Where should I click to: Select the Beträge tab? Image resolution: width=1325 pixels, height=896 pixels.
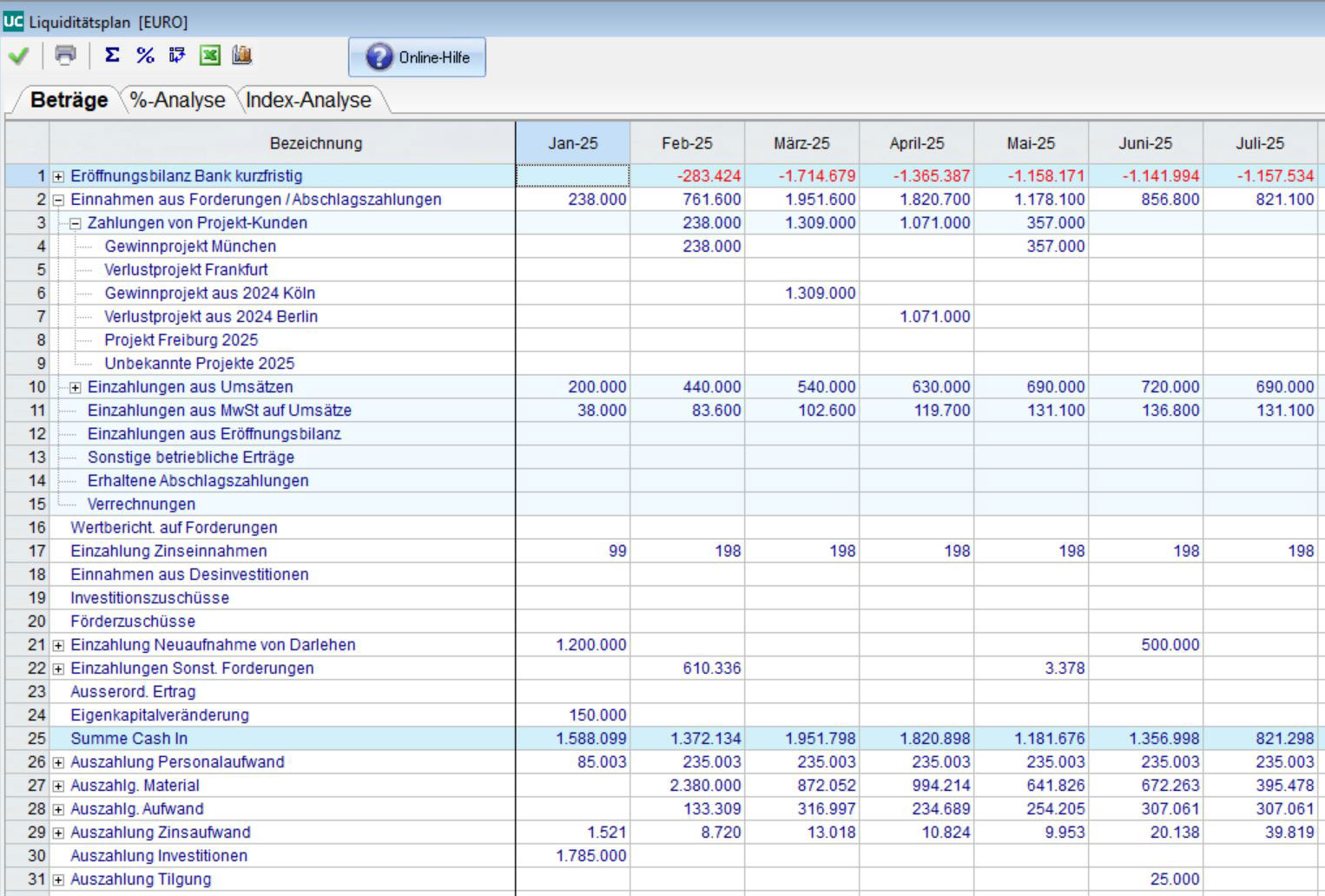(x=69, y=101)
